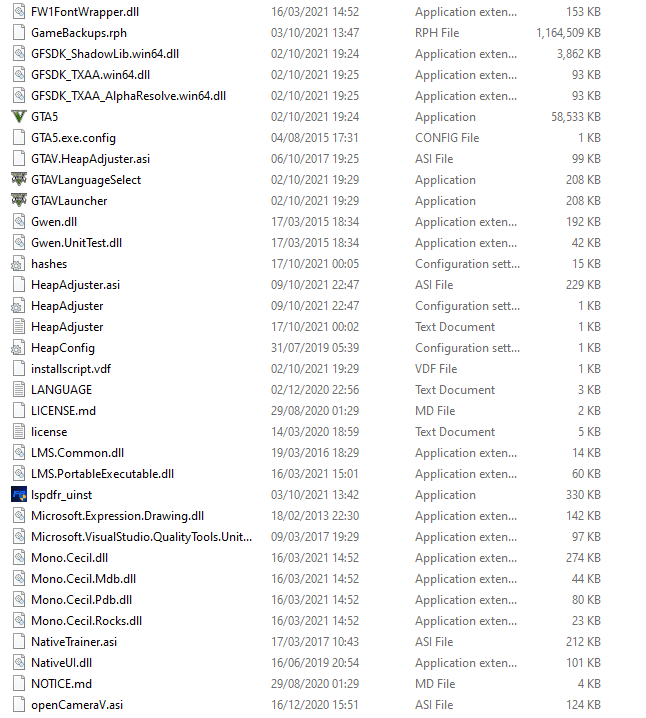Click the date 16/12/2020 15:51
The image size is (646, 718).
click(315, 705)
